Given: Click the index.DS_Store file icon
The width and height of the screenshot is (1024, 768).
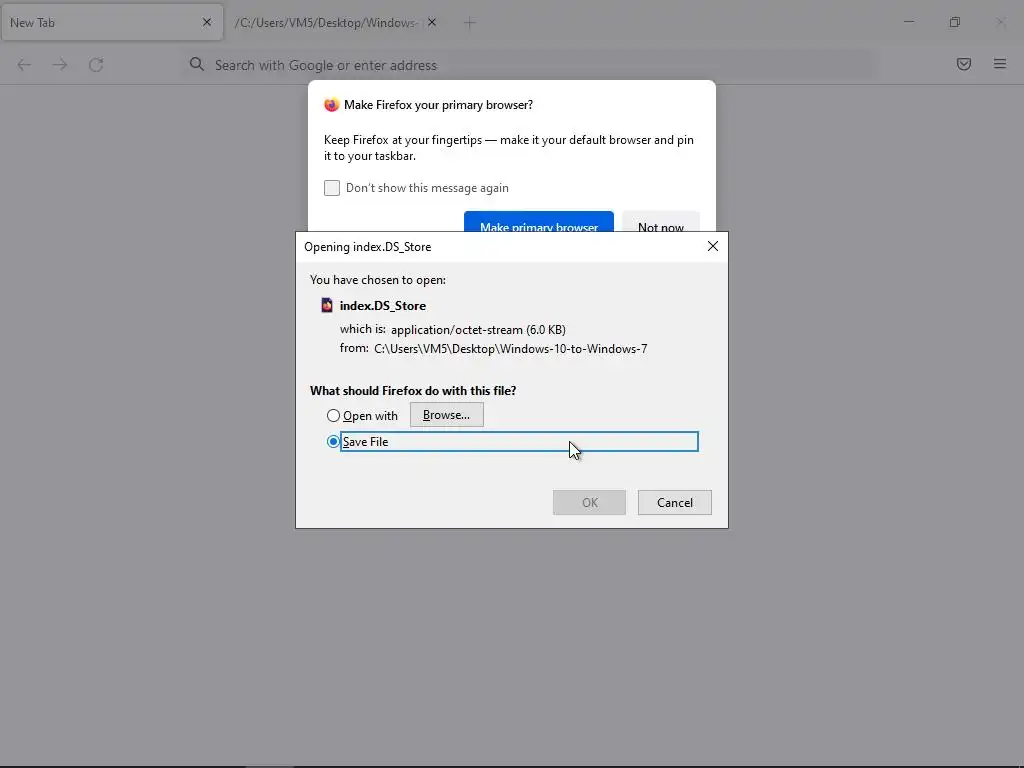Looking at the screenshot, I should point(327,305).
